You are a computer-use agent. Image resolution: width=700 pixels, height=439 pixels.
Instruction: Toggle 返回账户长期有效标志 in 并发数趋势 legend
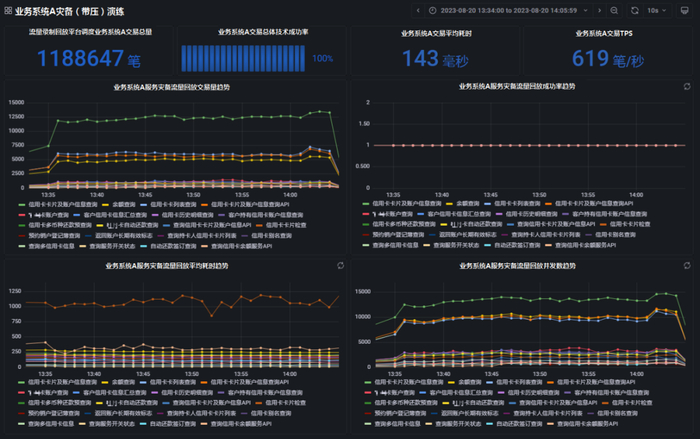click(468, 414)
